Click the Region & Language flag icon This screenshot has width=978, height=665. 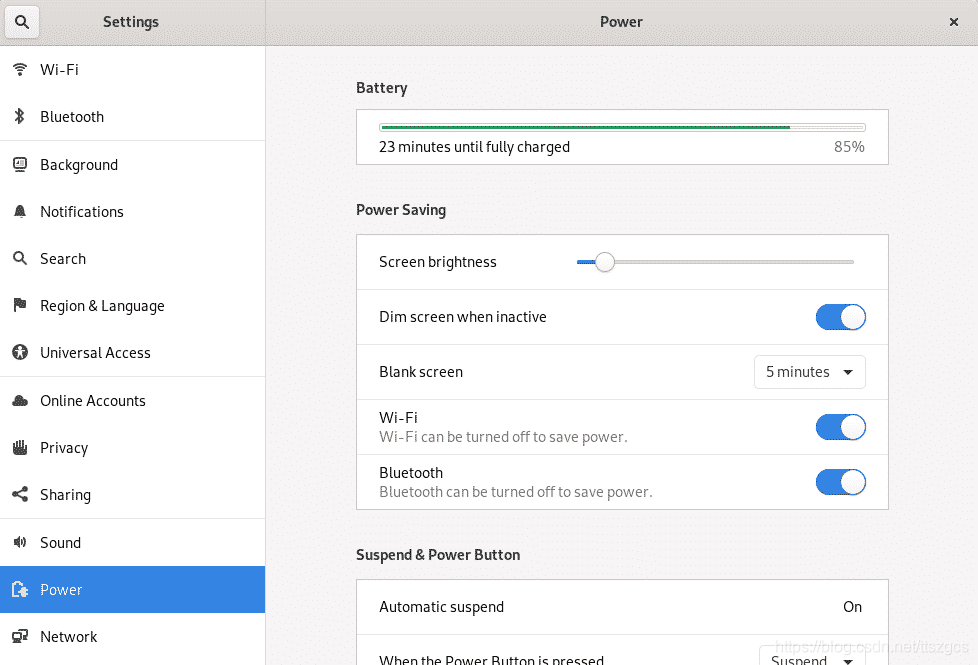click(x=20, y=305)
